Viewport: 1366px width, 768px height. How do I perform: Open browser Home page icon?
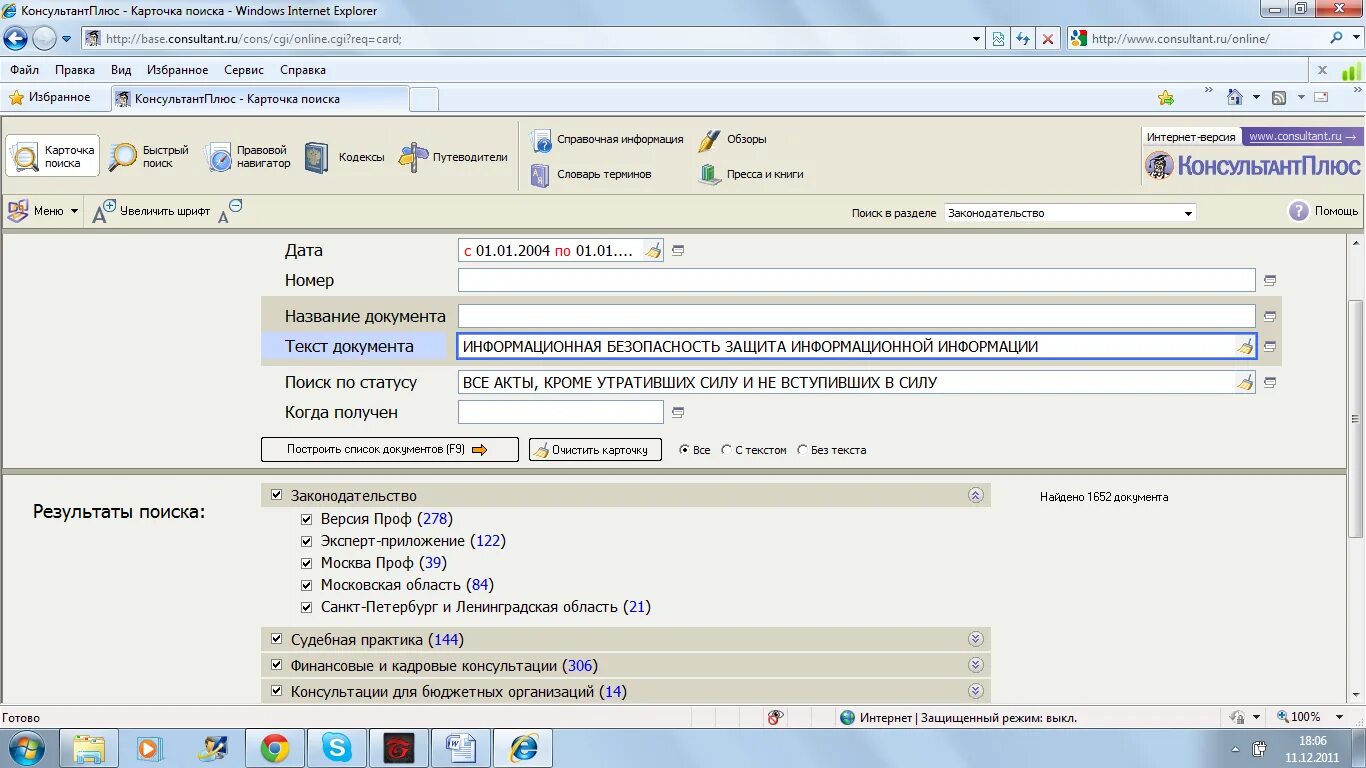(1235, 97)
